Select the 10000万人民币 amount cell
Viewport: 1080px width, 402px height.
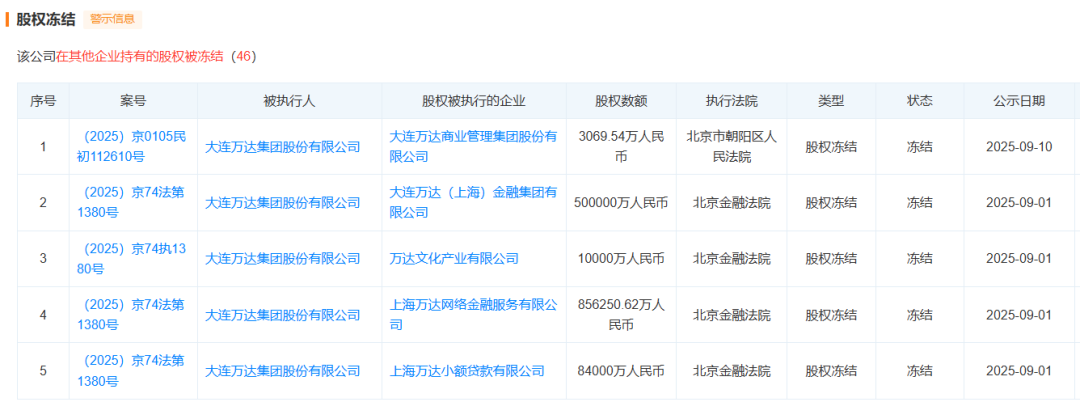[x=621, y=259]
